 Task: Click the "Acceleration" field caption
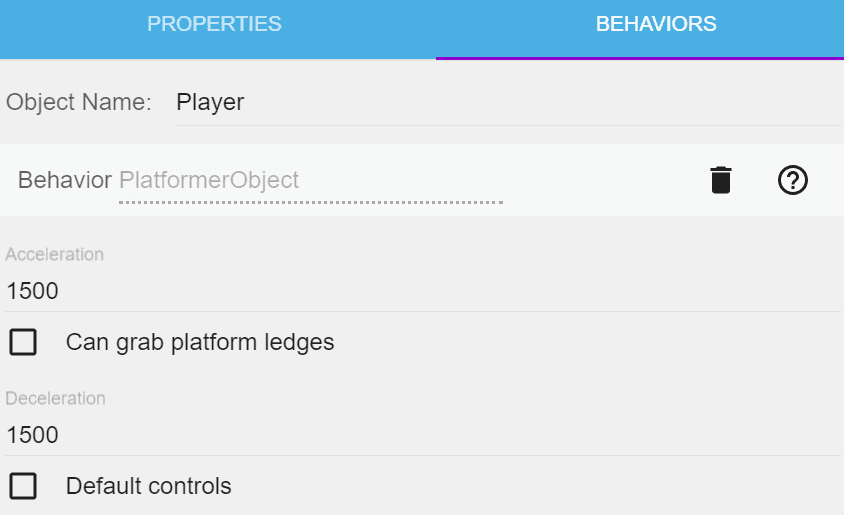click(55, 254)
